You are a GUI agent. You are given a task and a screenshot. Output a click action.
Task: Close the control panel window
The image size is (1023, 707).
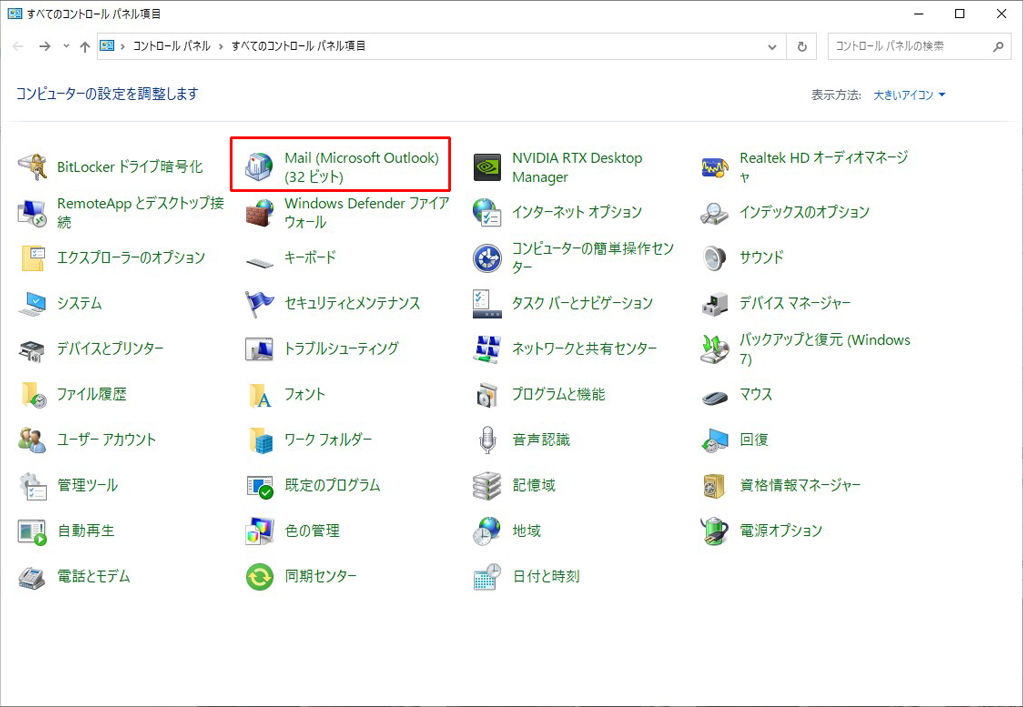1001,14
